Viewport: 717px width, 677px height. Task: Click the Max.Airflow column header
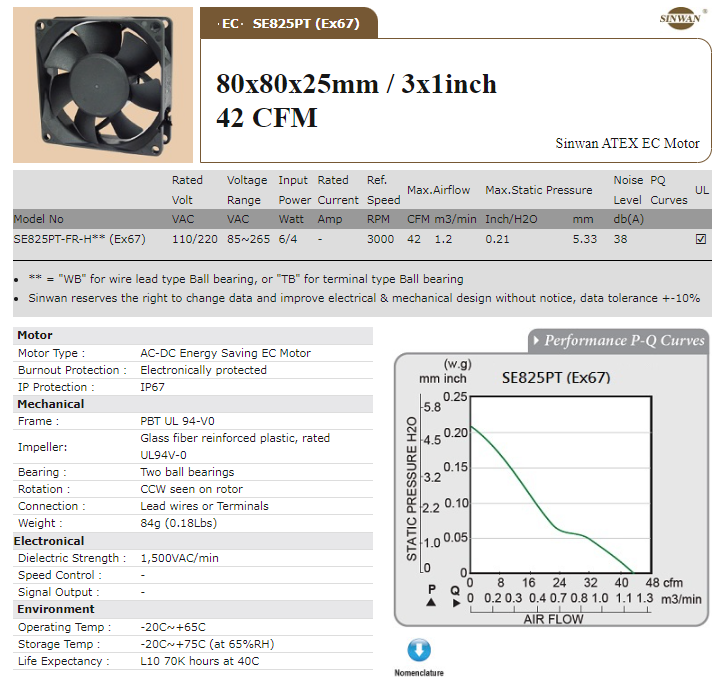(439, 190)
